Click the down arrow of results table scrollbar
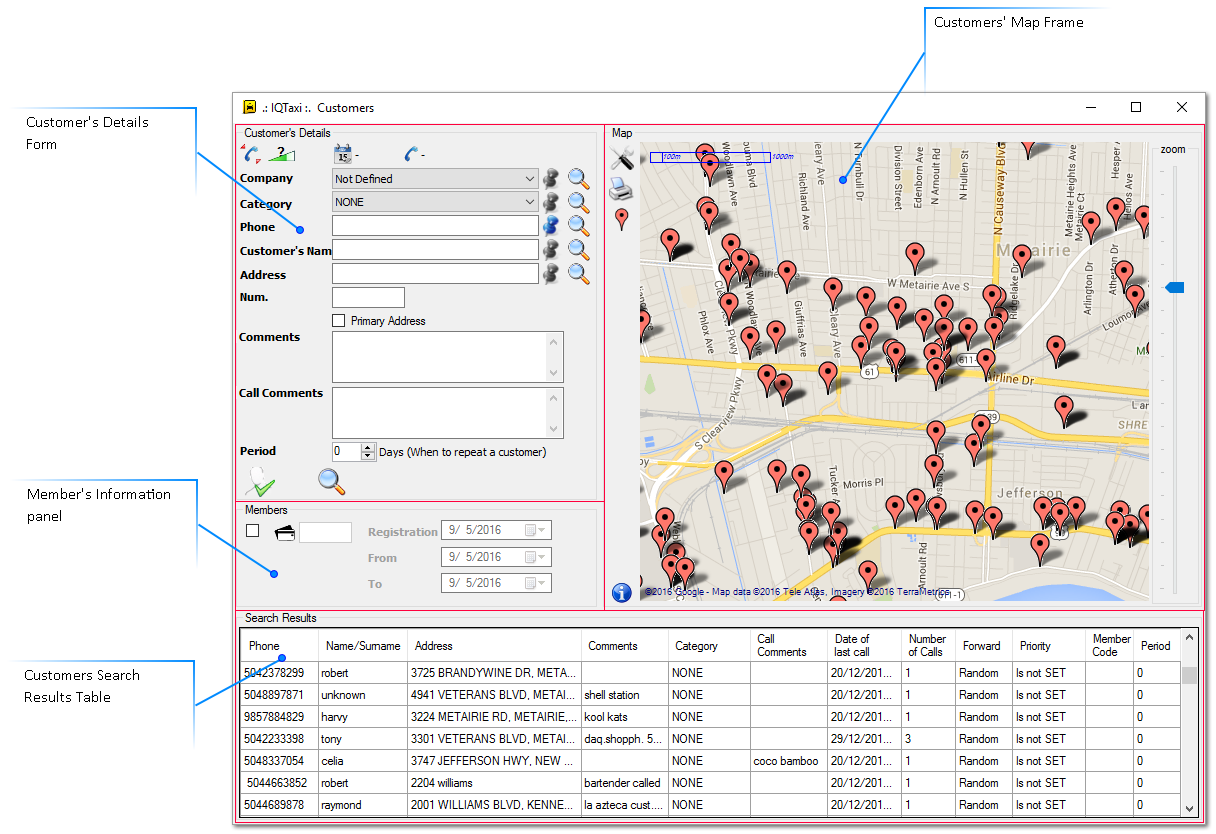 pyautogui.click(x=1189, y=809)
